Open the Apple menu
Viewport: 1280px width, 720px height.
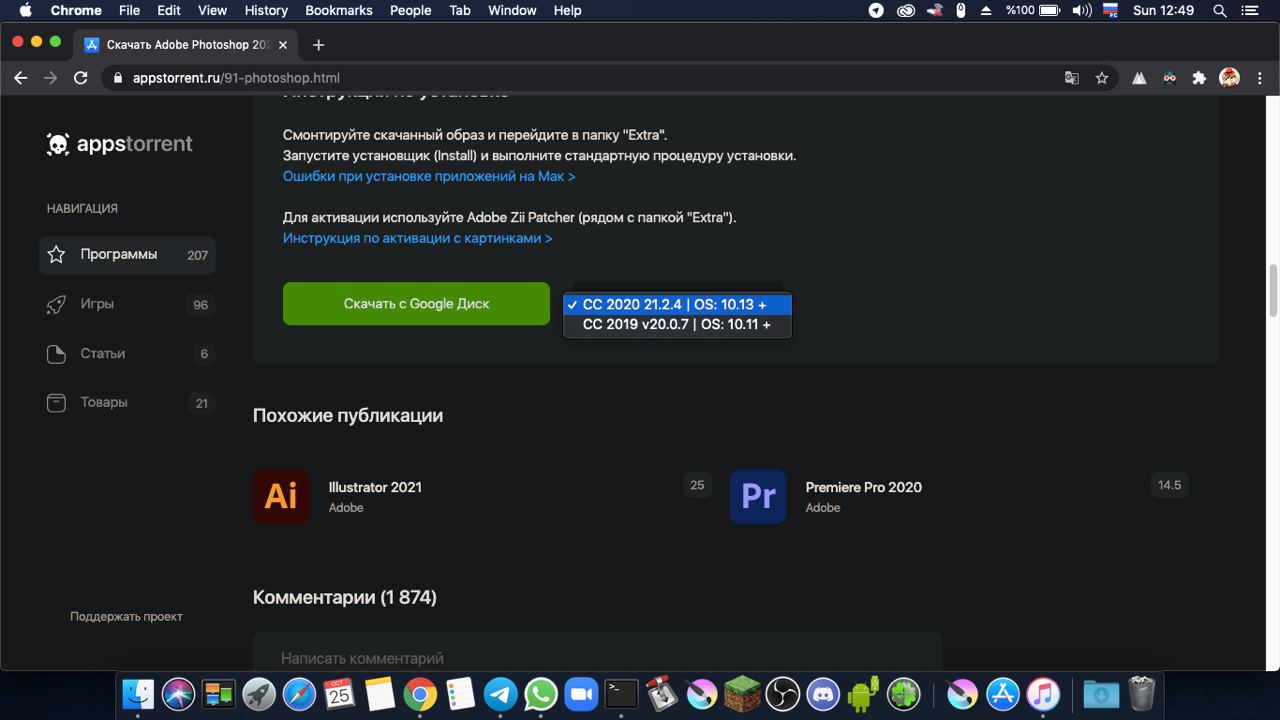(24, 11)
